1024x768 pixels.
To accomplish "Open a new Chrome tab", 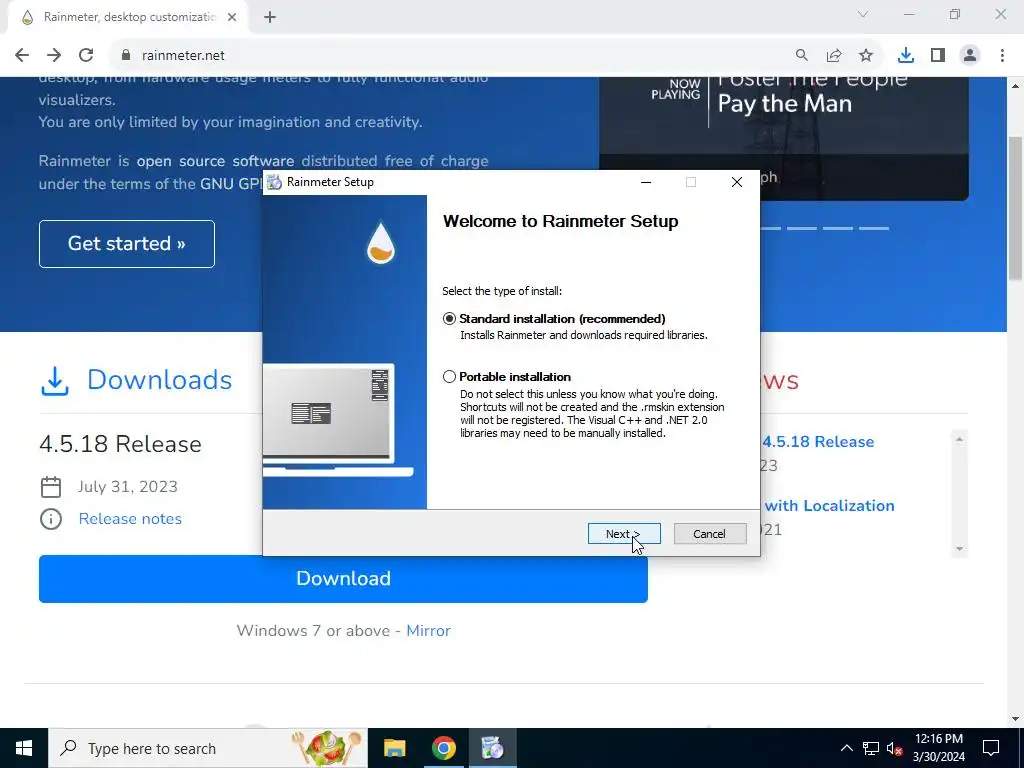I will click(270, 18).
